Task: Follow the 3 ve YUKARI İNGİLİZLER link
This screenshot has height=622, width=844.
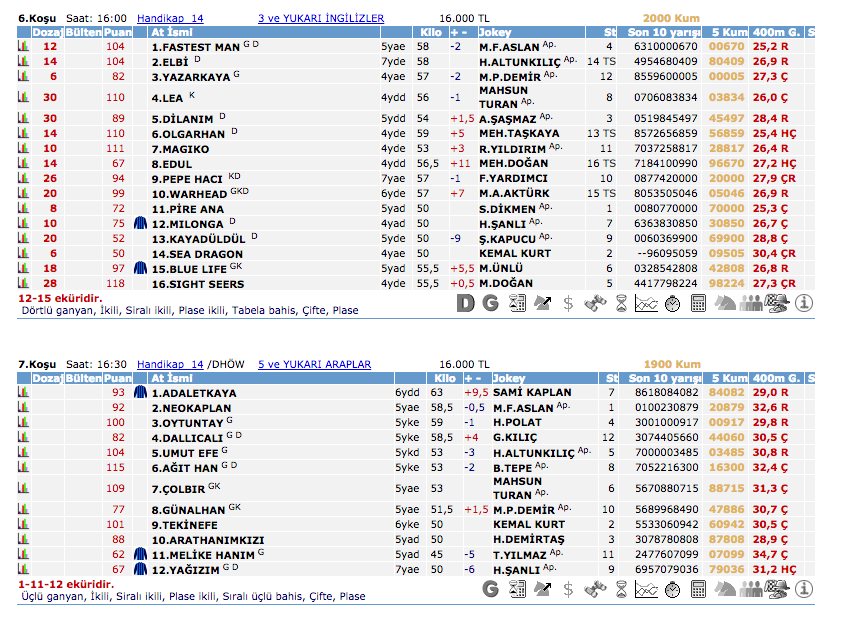Action: (321, 18)
